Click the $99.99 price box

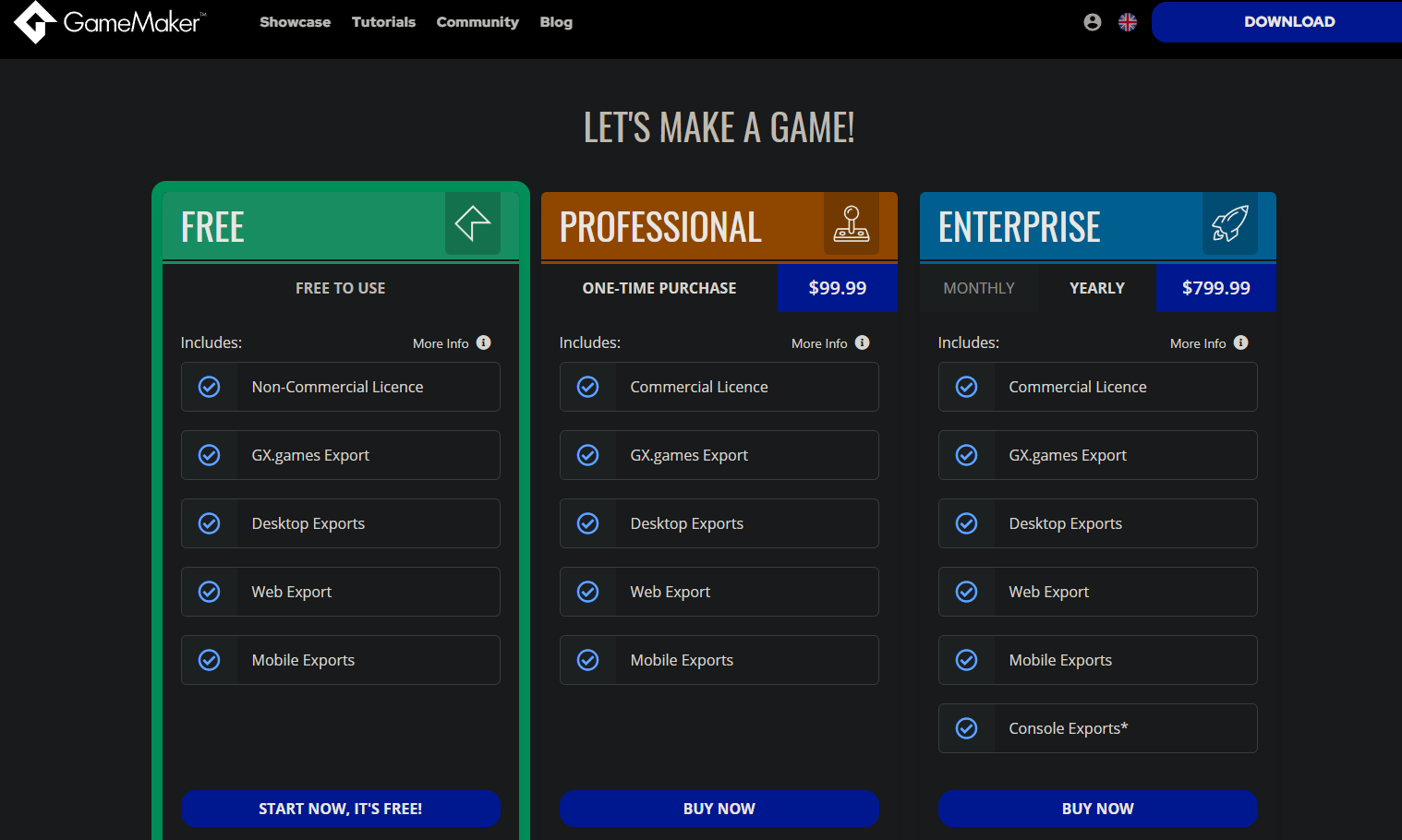tap(838, 288)
